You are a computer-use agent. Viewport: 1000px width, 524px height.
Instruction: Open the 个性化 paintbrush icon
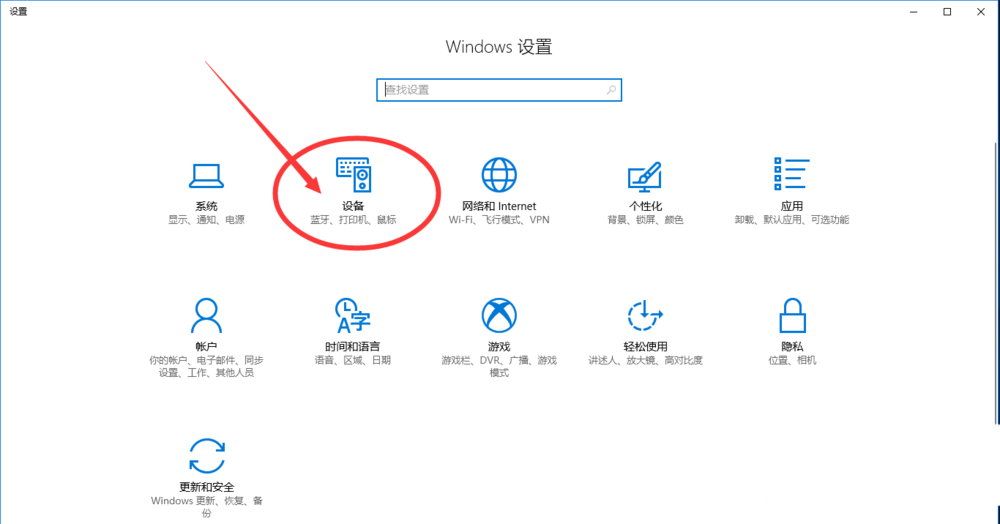click(645, 177)
